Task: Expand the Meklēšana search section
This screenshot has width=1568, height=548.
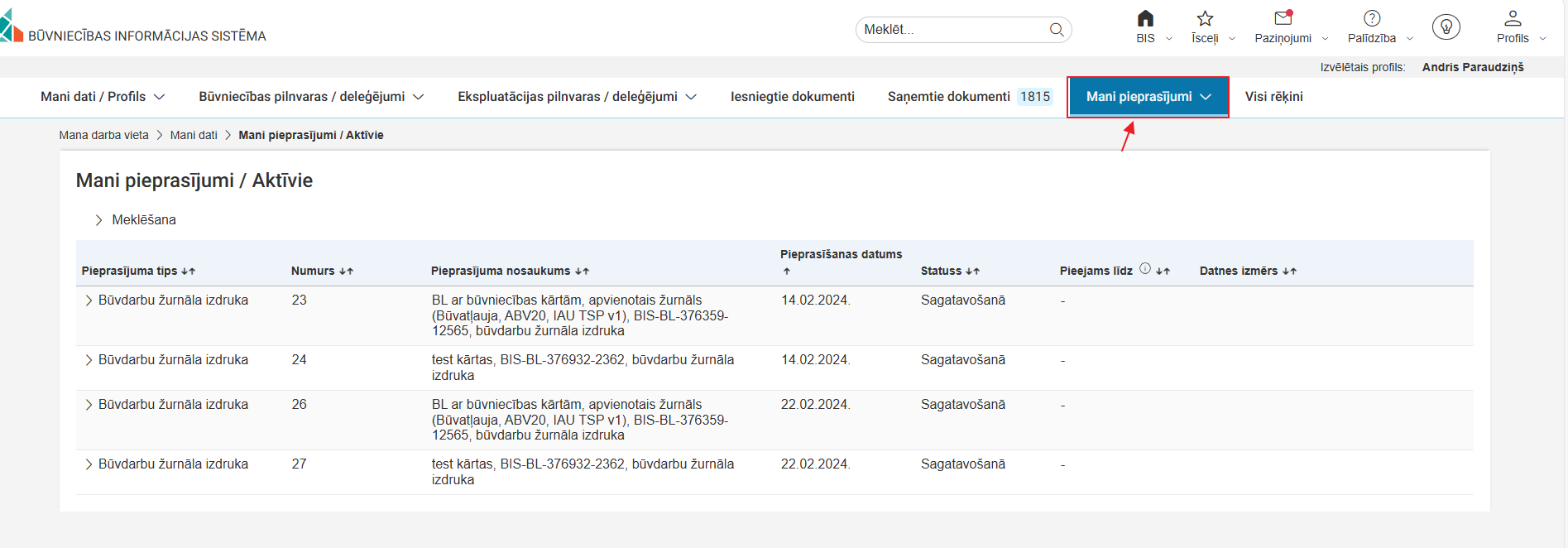Action: point(98,220)
